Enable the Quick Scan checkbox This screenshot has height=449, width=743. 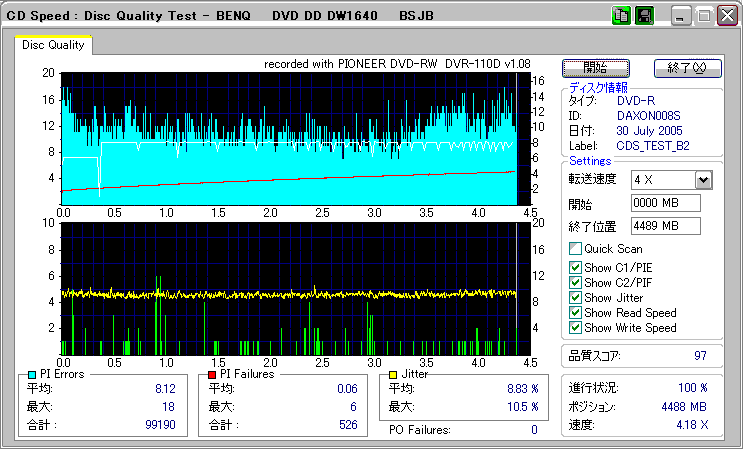point(575,249)
